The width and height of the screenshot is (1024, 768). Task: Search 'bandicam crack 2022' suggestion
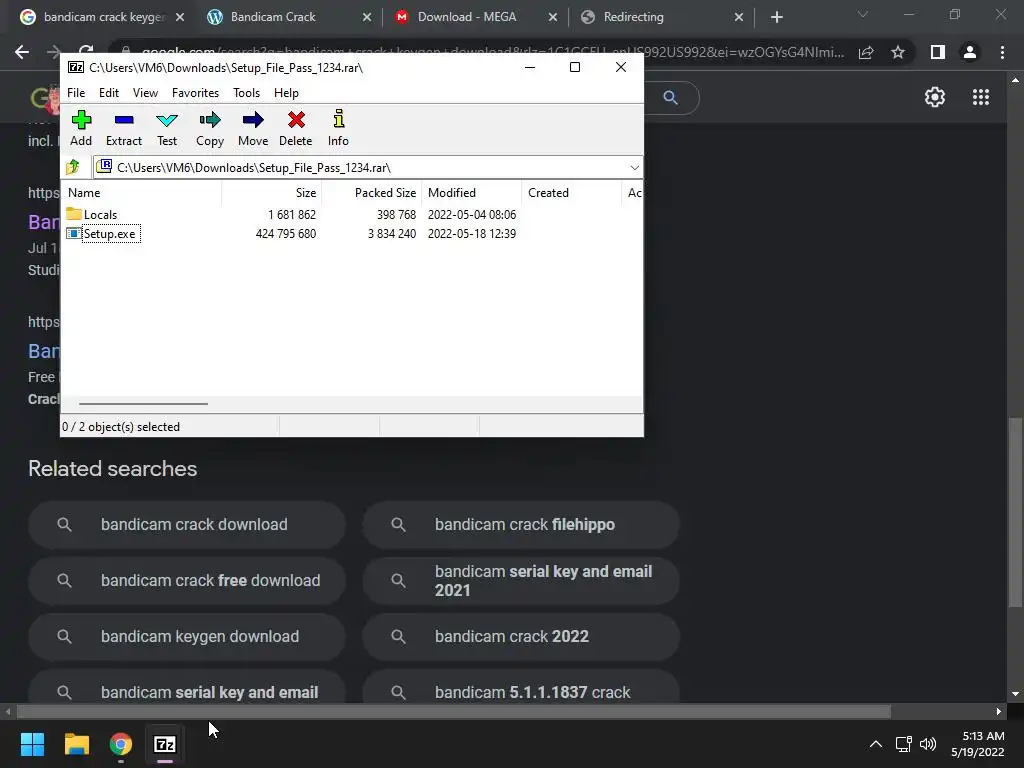pyautogui.click(x=521, y=637)
